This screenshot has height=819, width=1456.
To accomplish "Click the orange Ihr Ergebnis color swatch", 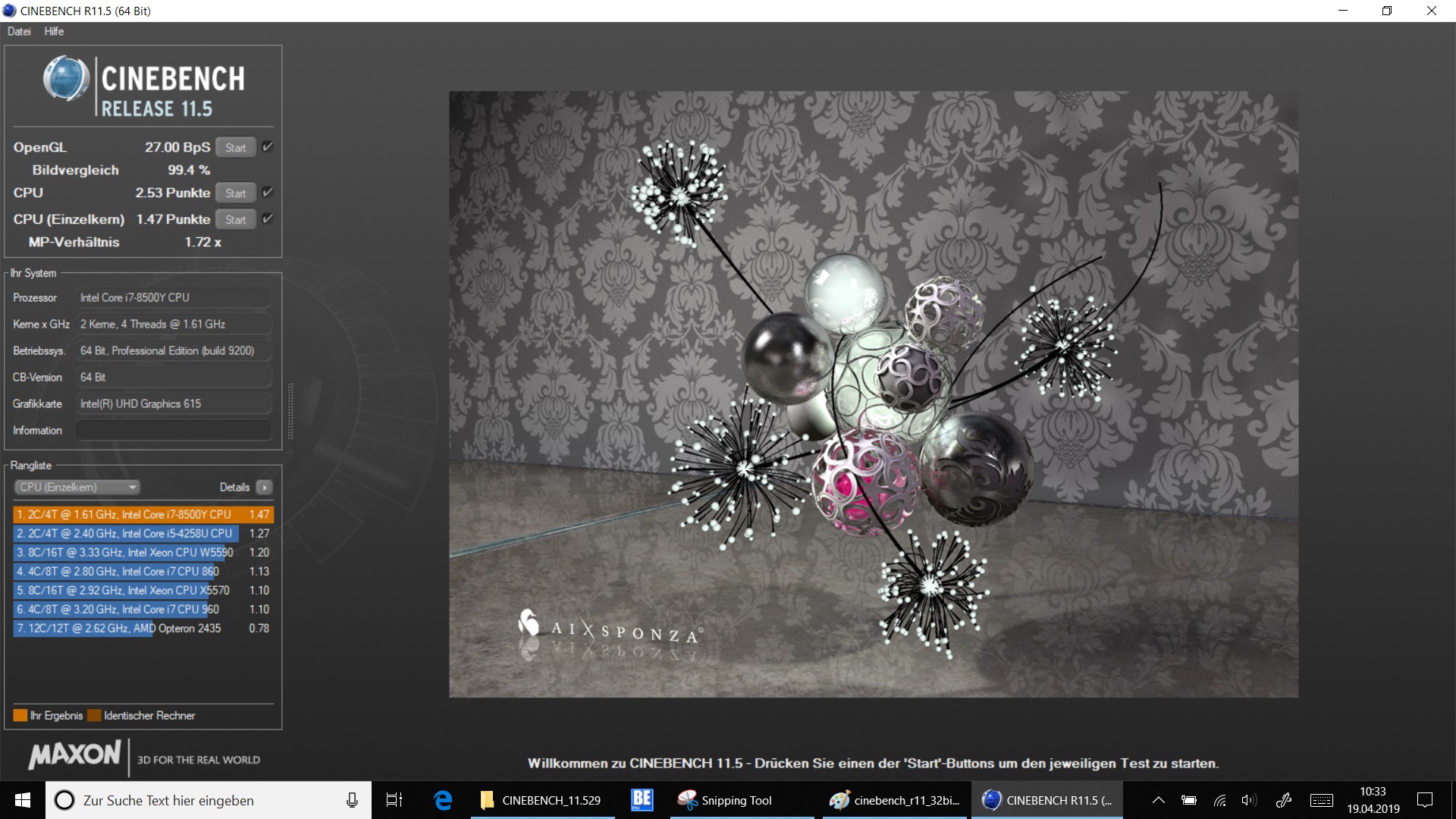I will pyautogui.click(x=20, y=715).
